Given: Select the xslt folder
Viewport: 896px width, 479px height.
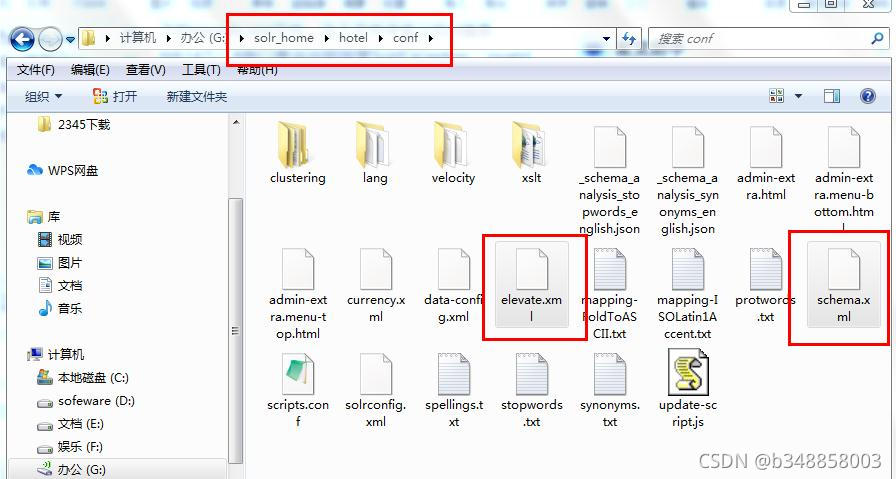Looking at the screenshot, I should pyautogui.click(x=531, y=152).
